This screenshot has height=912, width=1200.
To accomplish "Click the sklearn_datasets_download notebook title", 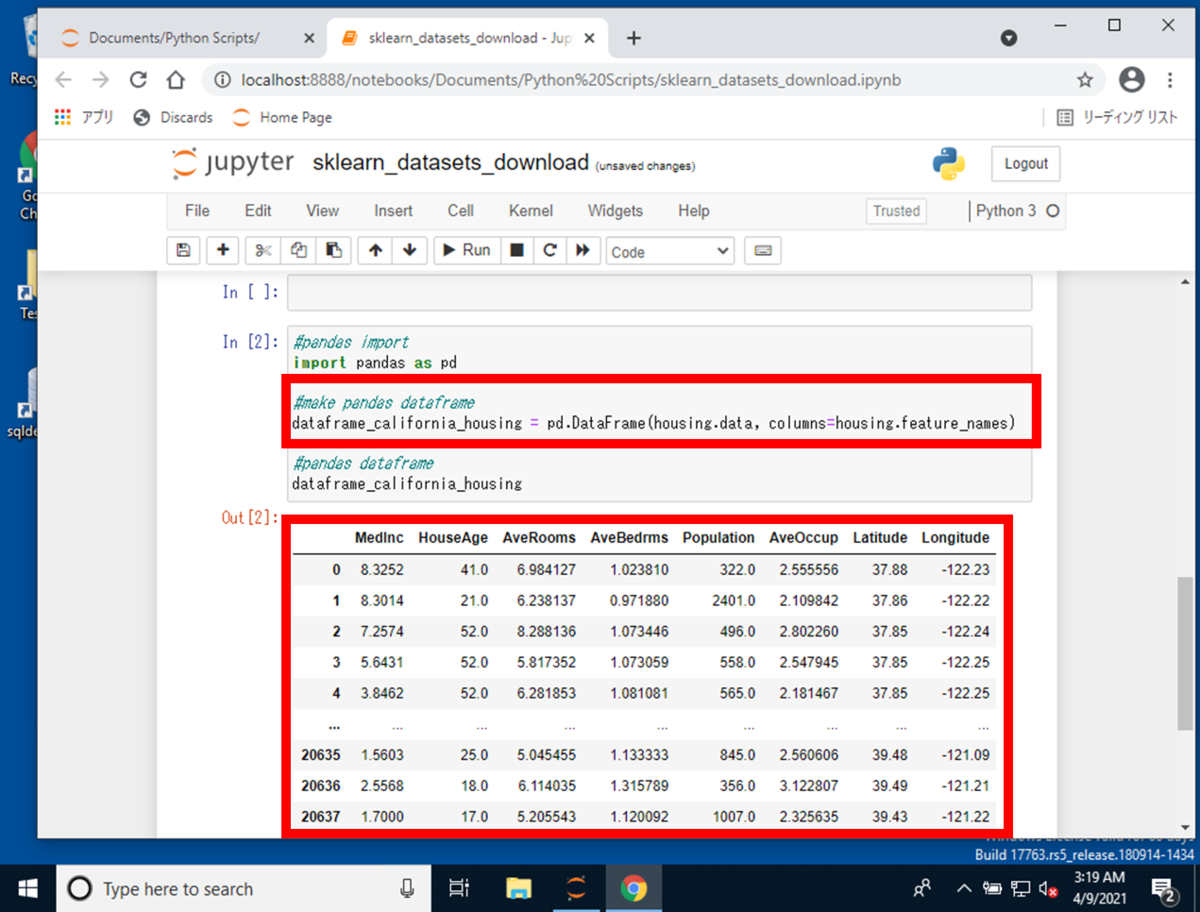I will point(451,163).
